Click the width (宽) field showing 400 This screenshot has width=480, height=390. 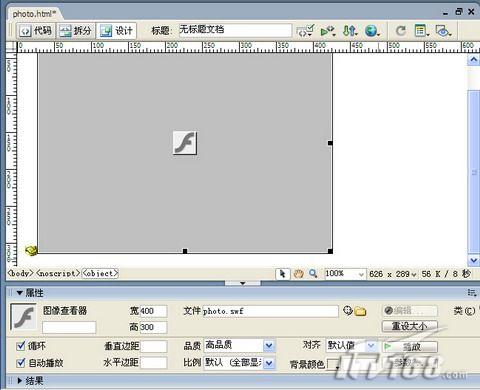[x=153, y=311]
